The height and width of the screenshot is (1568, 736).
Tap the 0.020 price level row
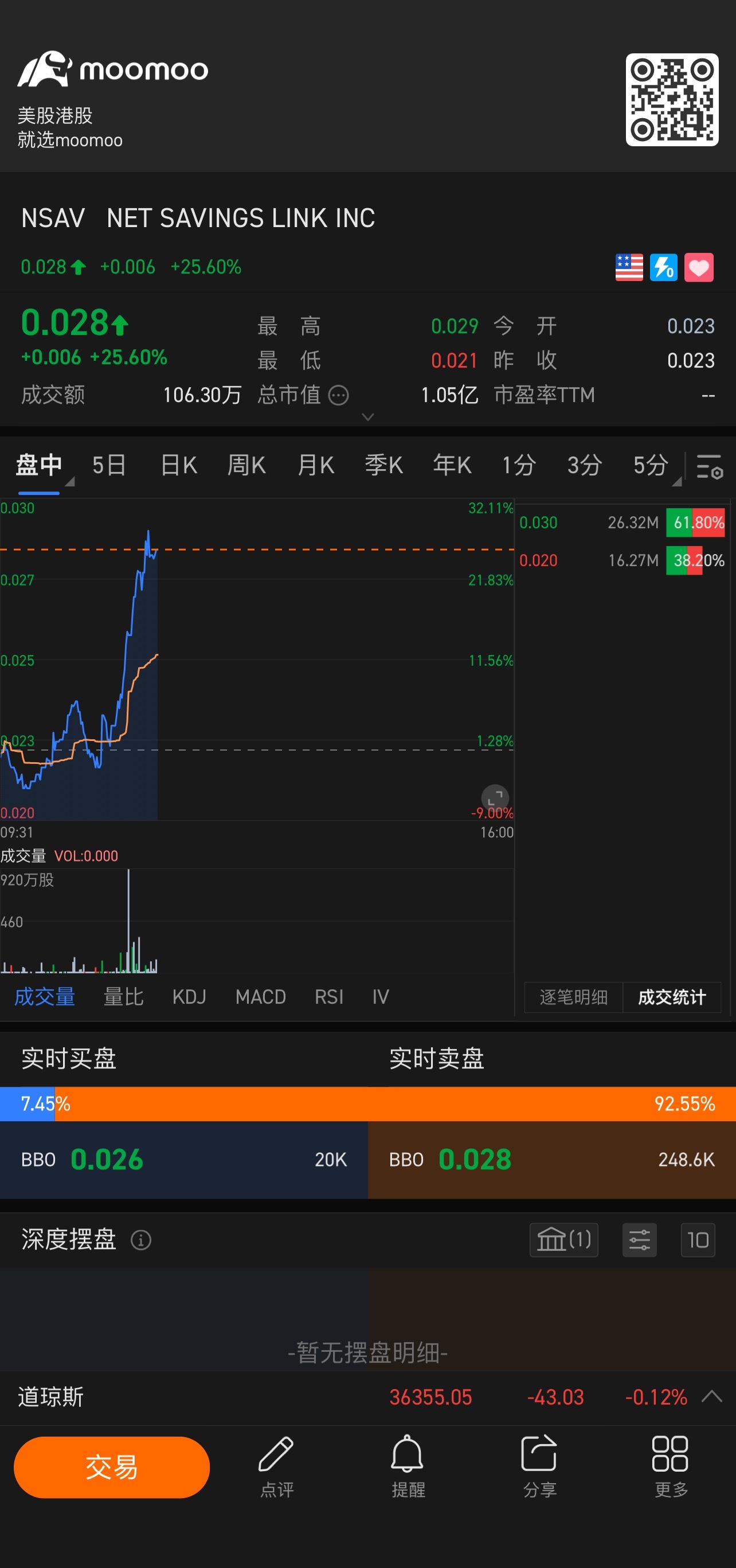[622, 560]
